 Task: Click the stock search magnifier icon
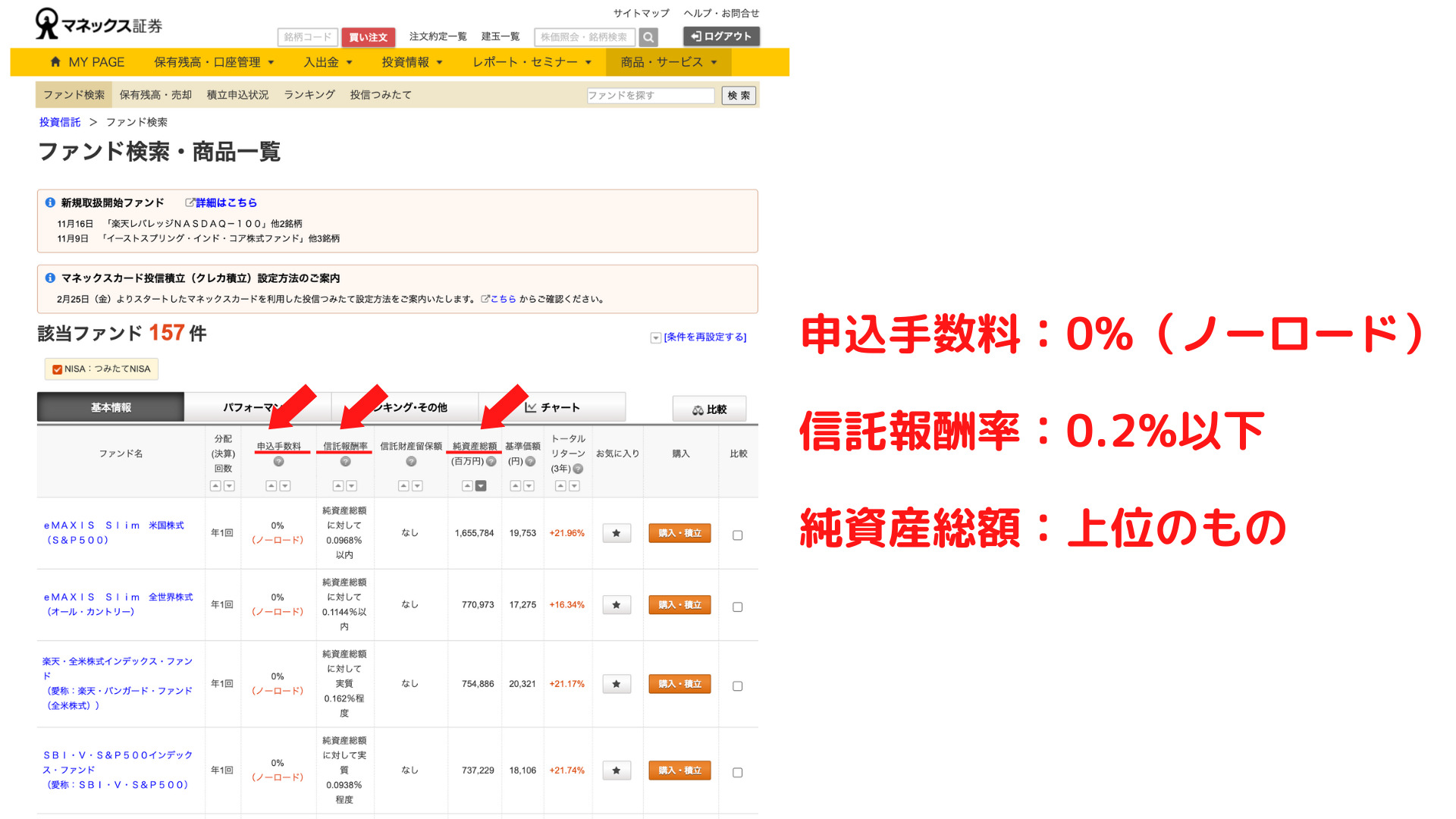tap(648, 37)
